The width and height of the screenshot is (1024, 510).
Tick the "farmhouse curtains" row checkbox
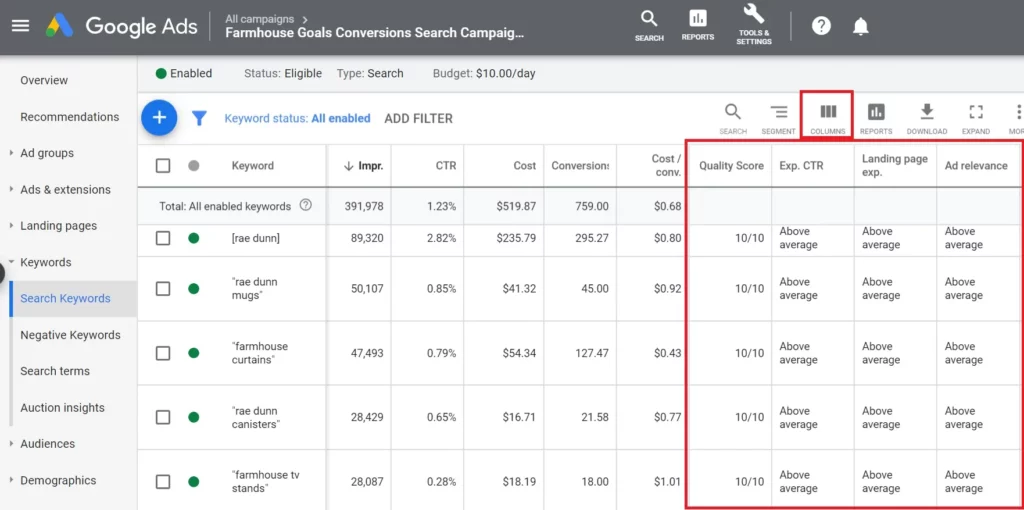click(163, 353)
